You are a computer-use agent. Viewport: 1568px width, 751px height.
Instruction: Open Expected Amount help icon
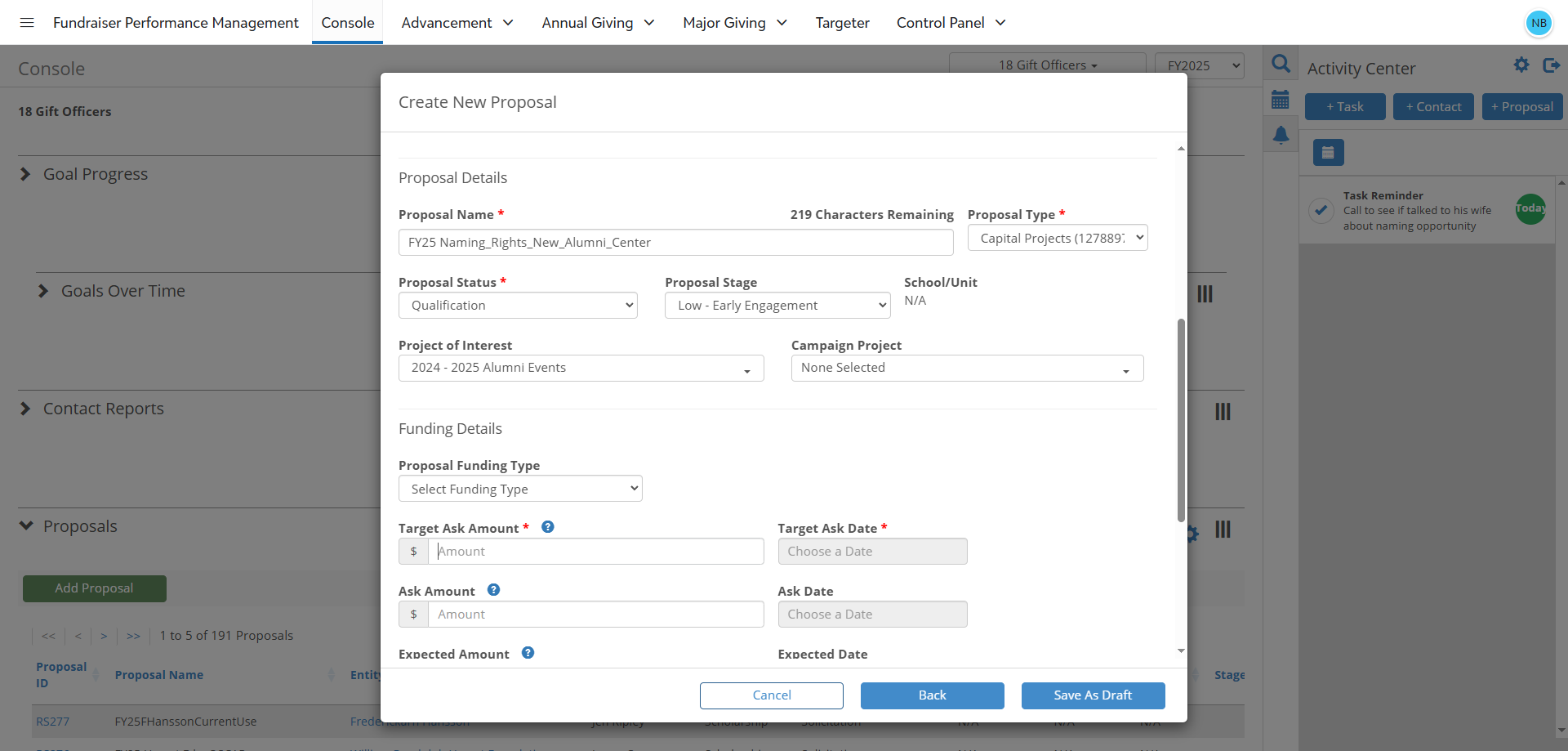[528, 653]
